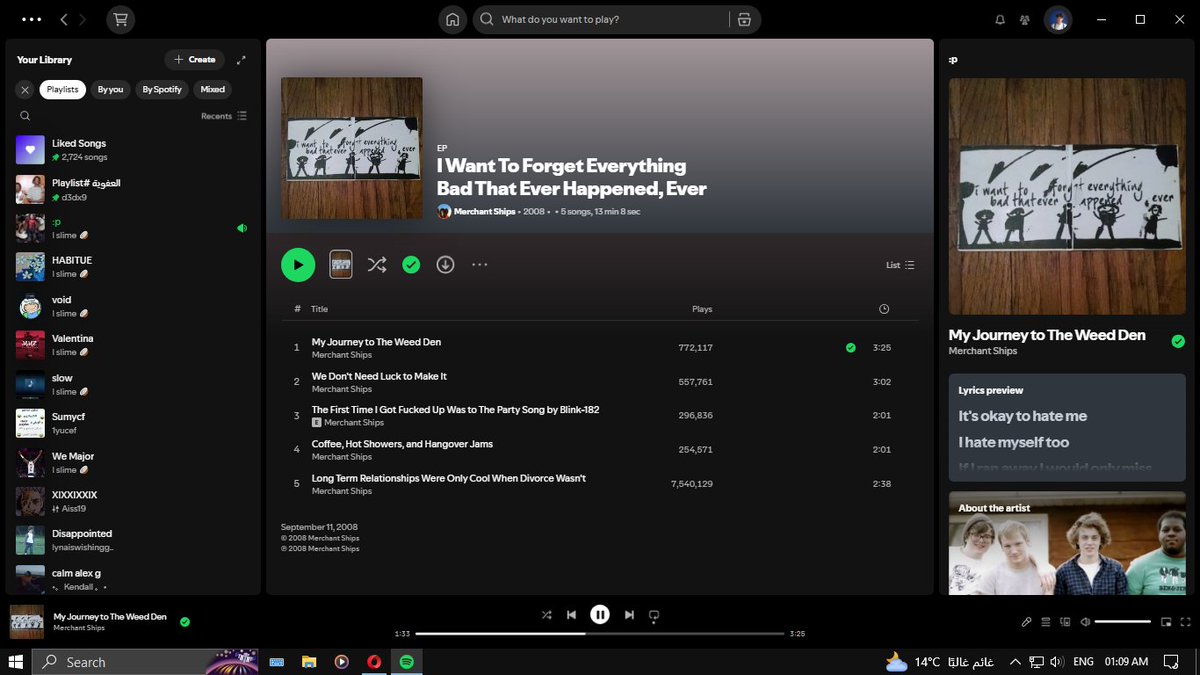
Task: Toggle the EP saved-to-library green checkmark
Action: [411, 265]
